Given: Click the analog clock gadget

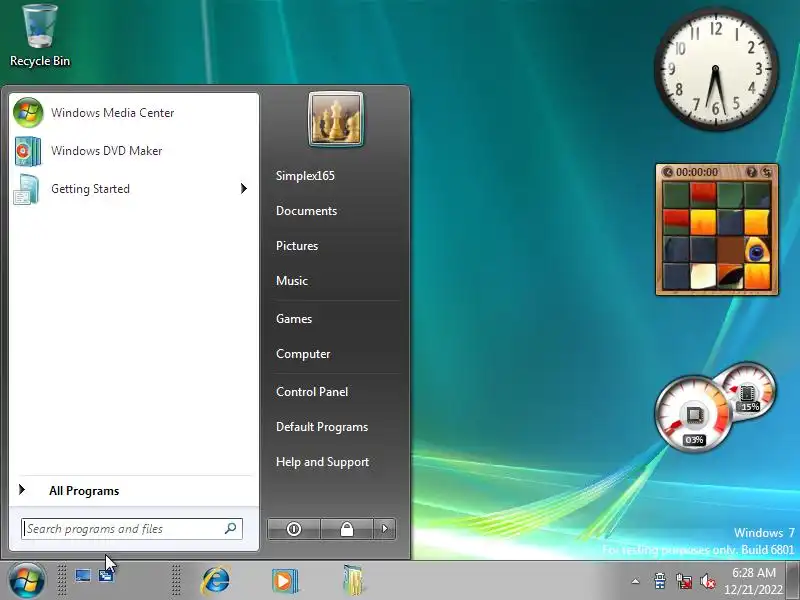Looking at the screenshot, I should [x=716, y=69].
